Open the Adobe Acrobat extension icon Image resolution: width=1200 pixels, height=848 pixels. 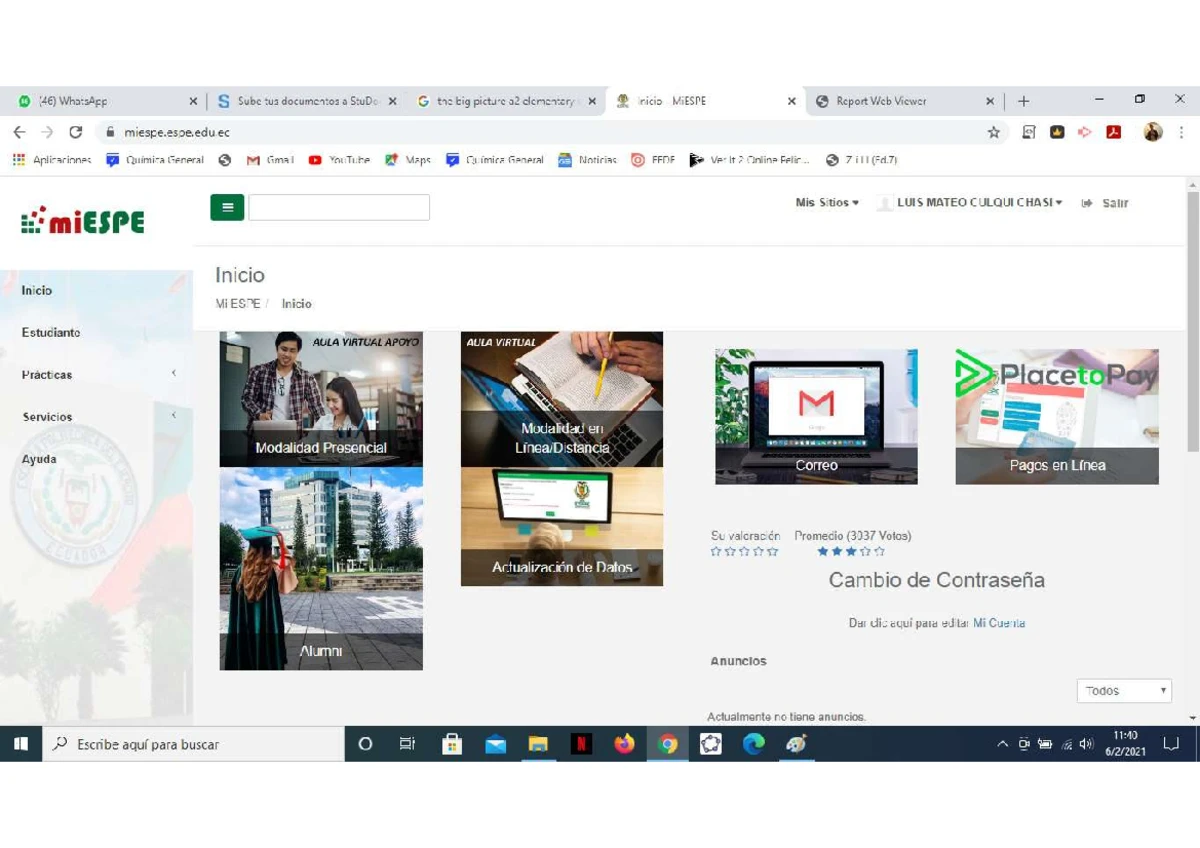point(1113,132)
